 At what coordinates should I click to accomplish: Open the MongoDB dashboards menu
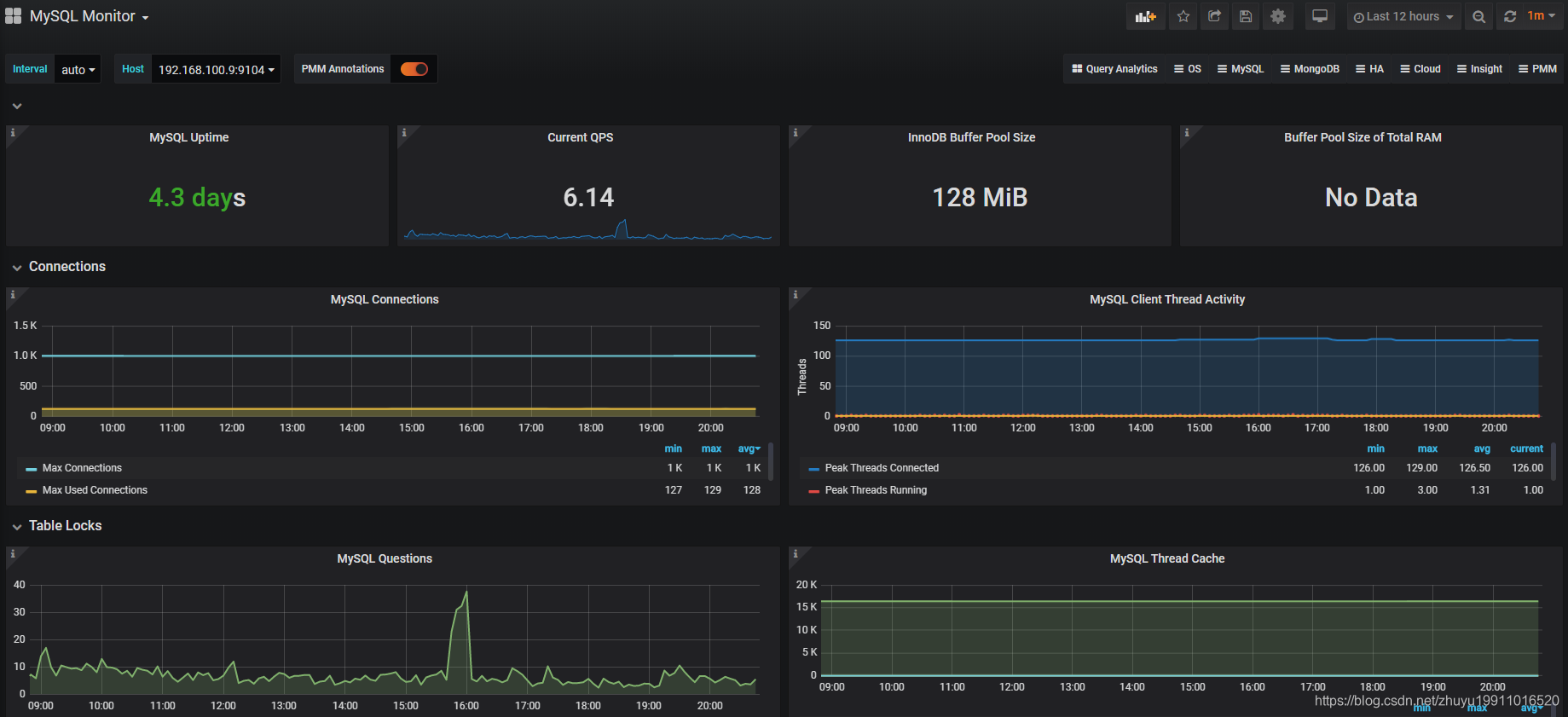(1310, 69)
